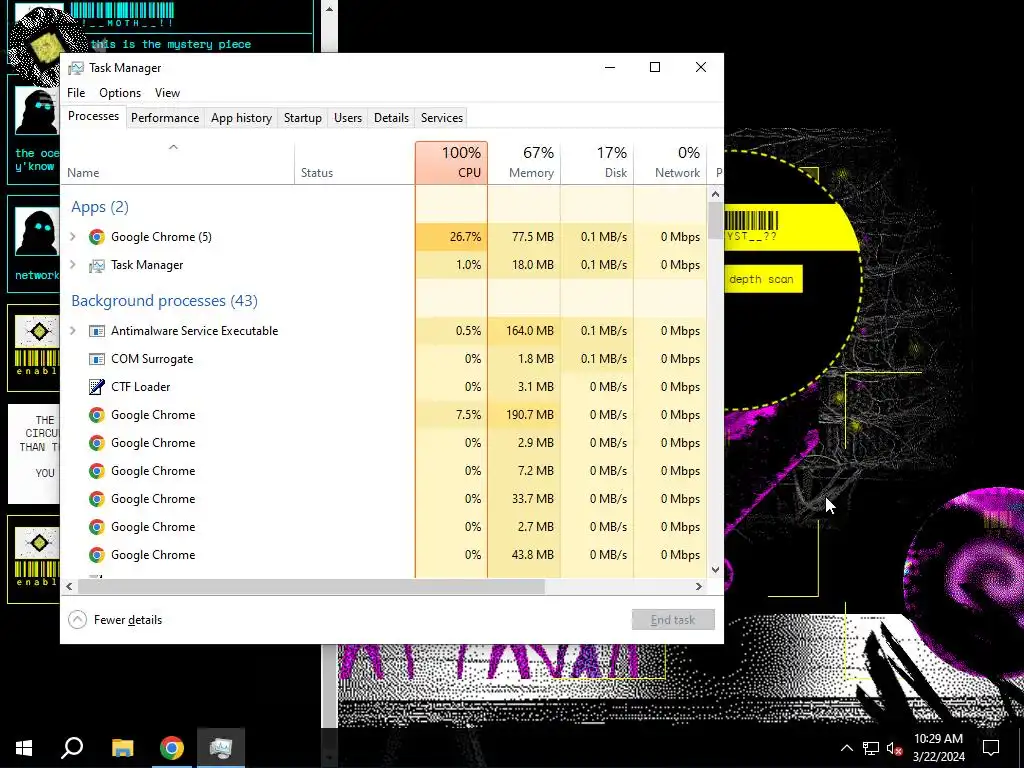Open taskbar Search
Screen dimensions: 1024x768
tap(72, 748)
